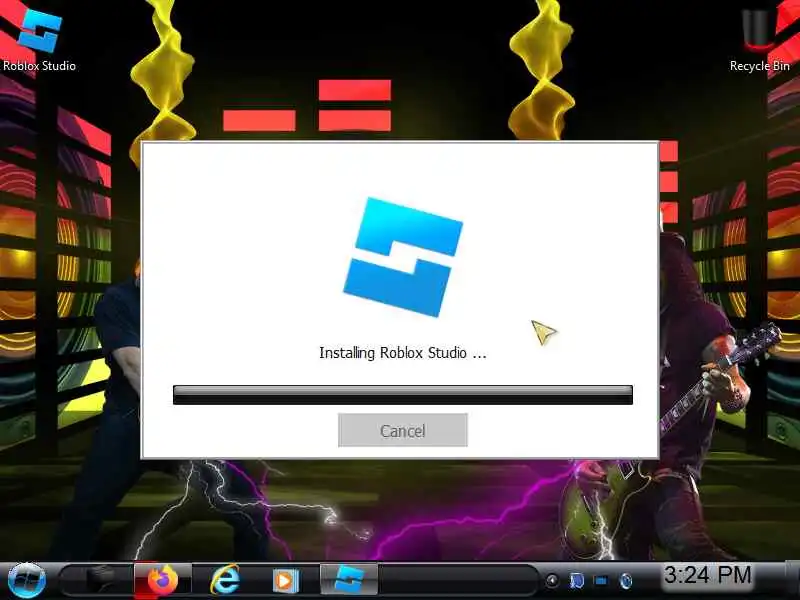
Task: Click the 'Installing Roblox Studio ...' status text
Action: pos(403,353)
